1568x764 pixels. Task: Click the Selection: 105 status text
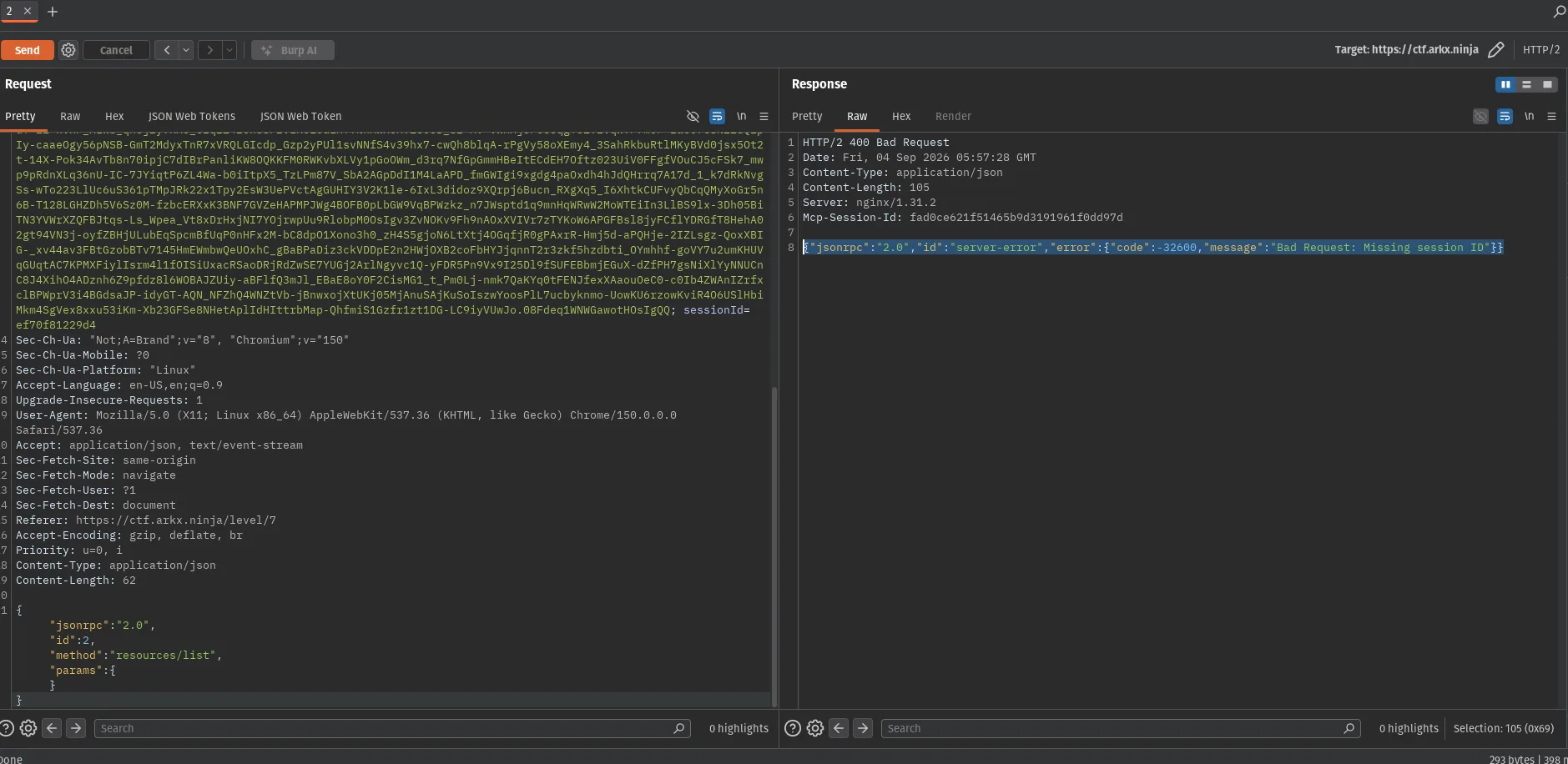click(x=1504, y=728)
